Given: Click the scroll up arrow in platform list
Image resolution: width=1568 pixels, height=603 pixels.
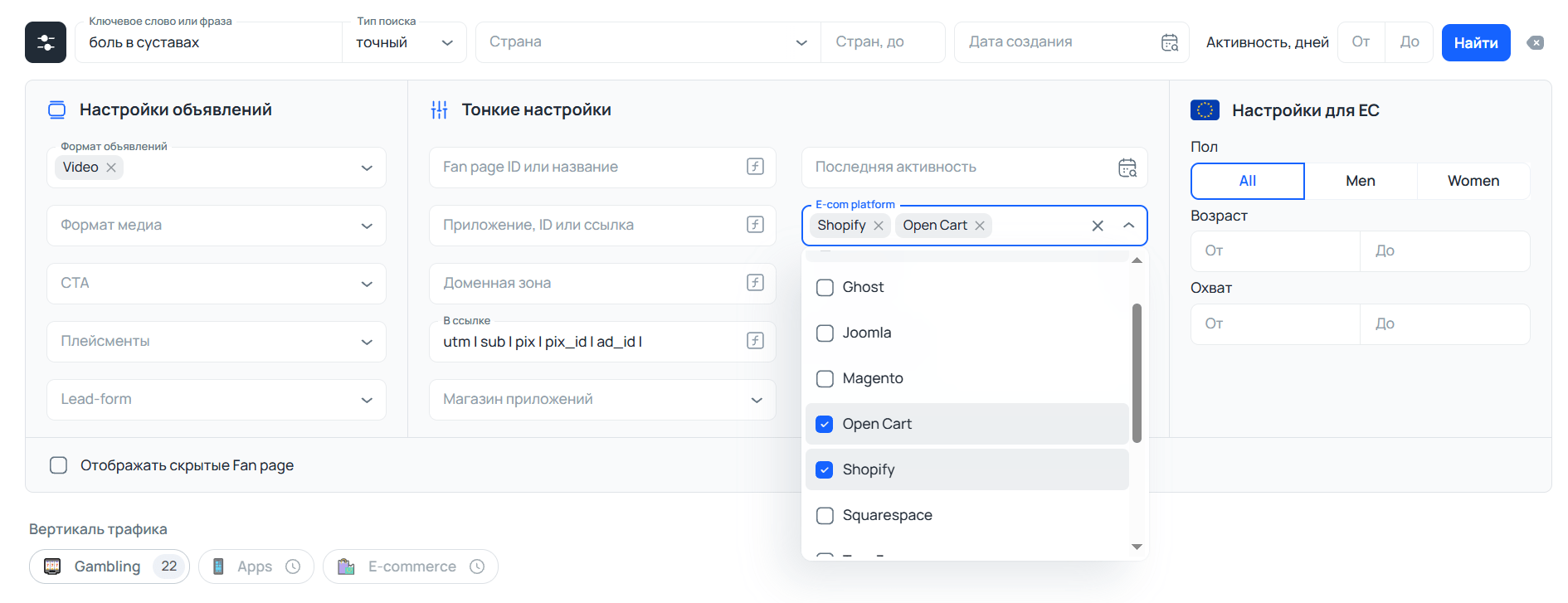Looking at the screenshot, I should pos(1137,260).
